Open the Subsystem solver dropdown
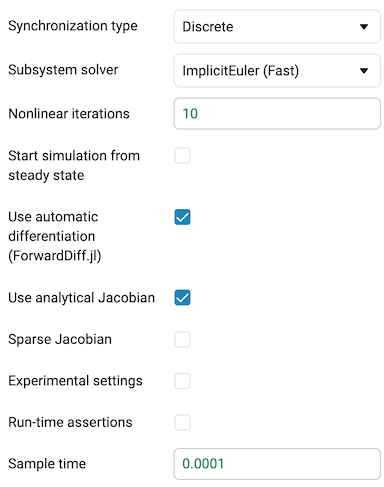 click(x=277, y=71)
